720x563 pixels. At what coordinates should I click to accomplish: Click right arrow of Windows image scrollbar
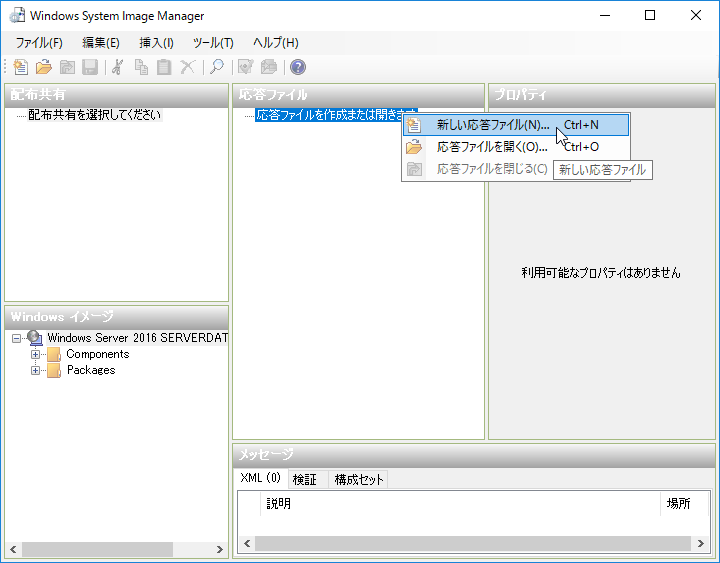point(219,550)
